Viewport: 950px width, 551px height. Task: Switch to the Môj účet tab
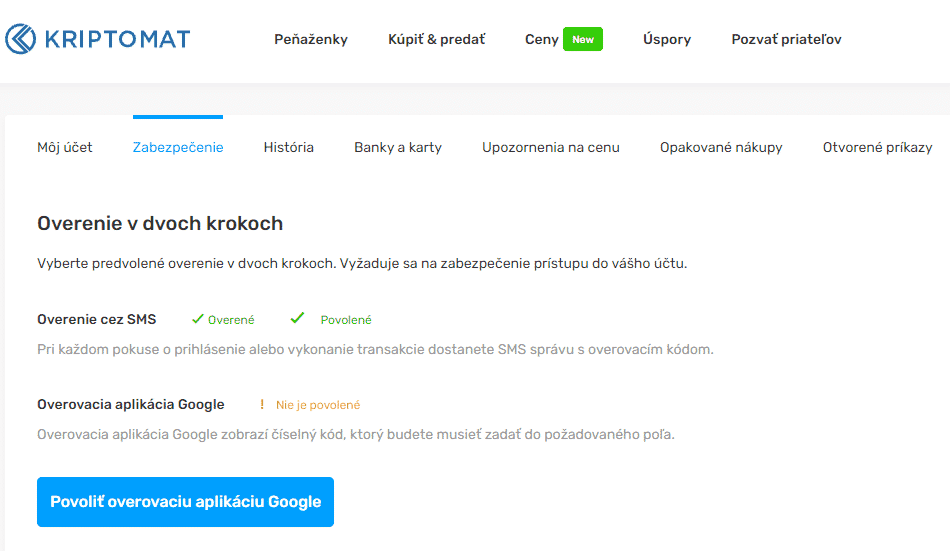pyautogui.click(x=65, y=147)
